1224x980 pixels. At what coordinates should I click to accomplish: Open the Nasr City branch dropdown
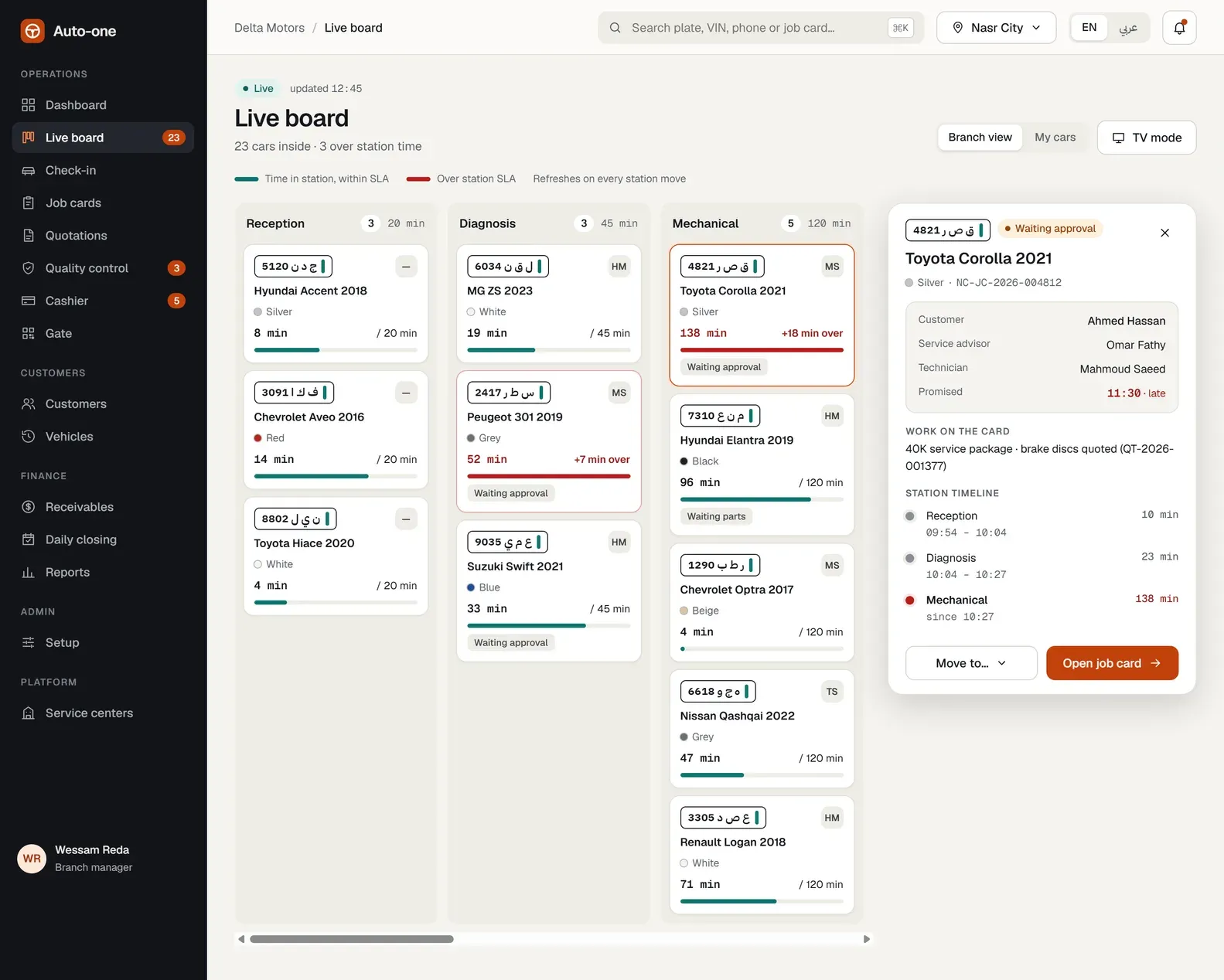(x=996, y=28)
